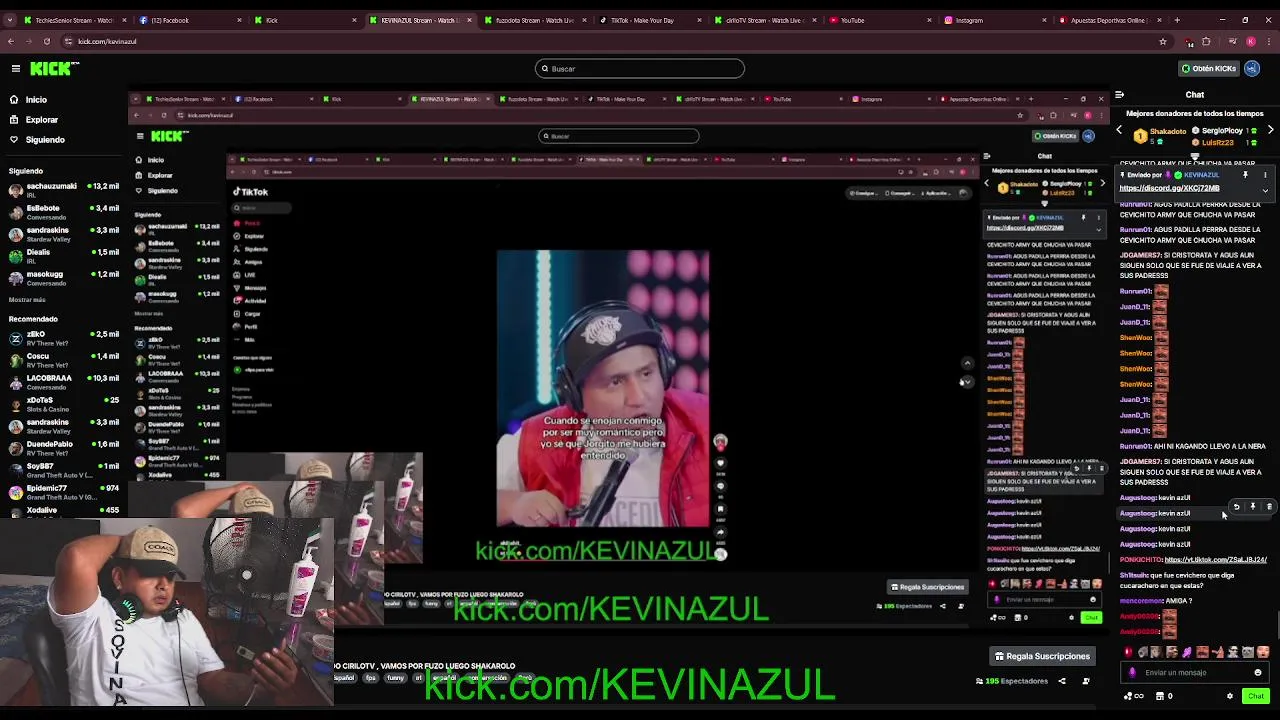Open emoji picker in main message box
Screen dimensions: 1280x720
(1258, 673)
